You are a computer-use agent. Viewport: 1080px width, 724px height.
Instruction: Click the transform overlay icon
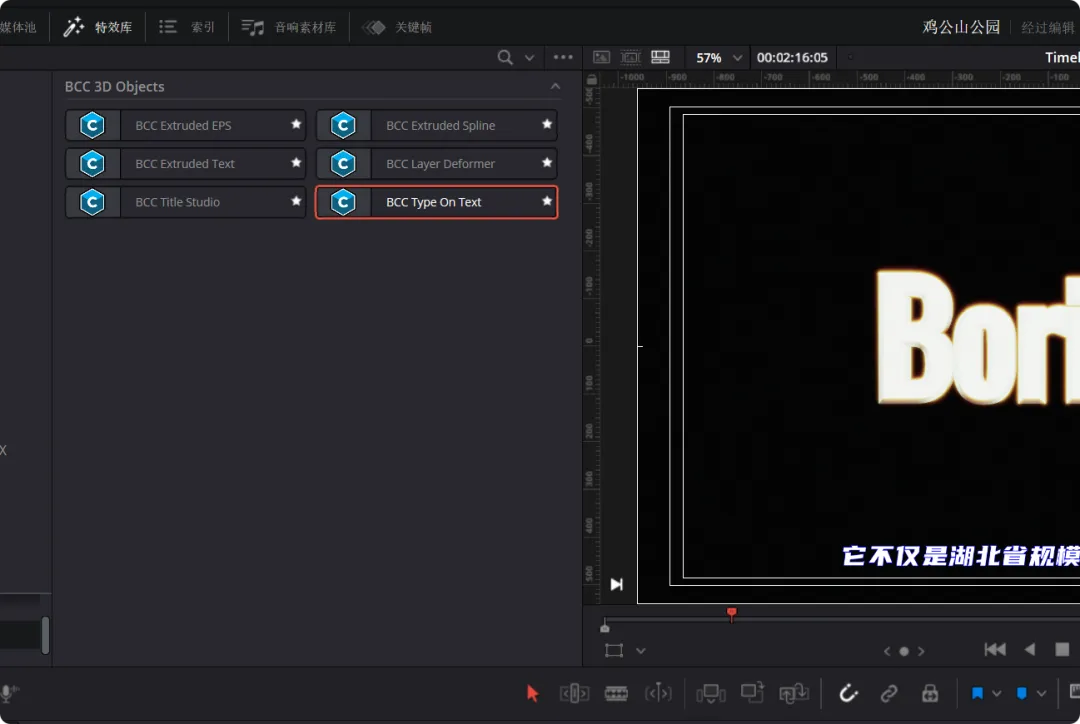tap(614, 650)
